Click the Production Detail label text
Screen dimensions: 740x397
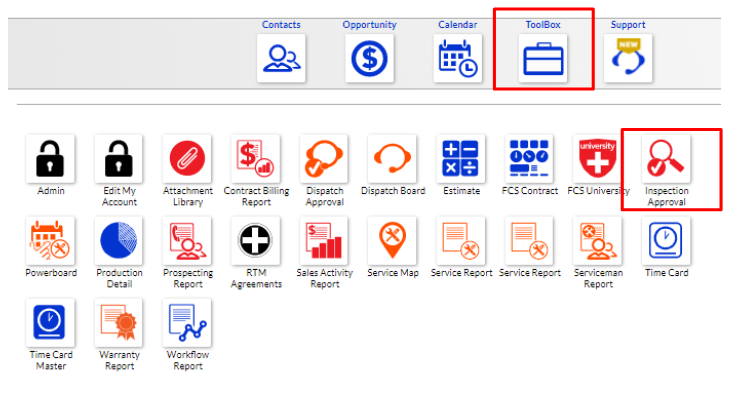point(119,279)
